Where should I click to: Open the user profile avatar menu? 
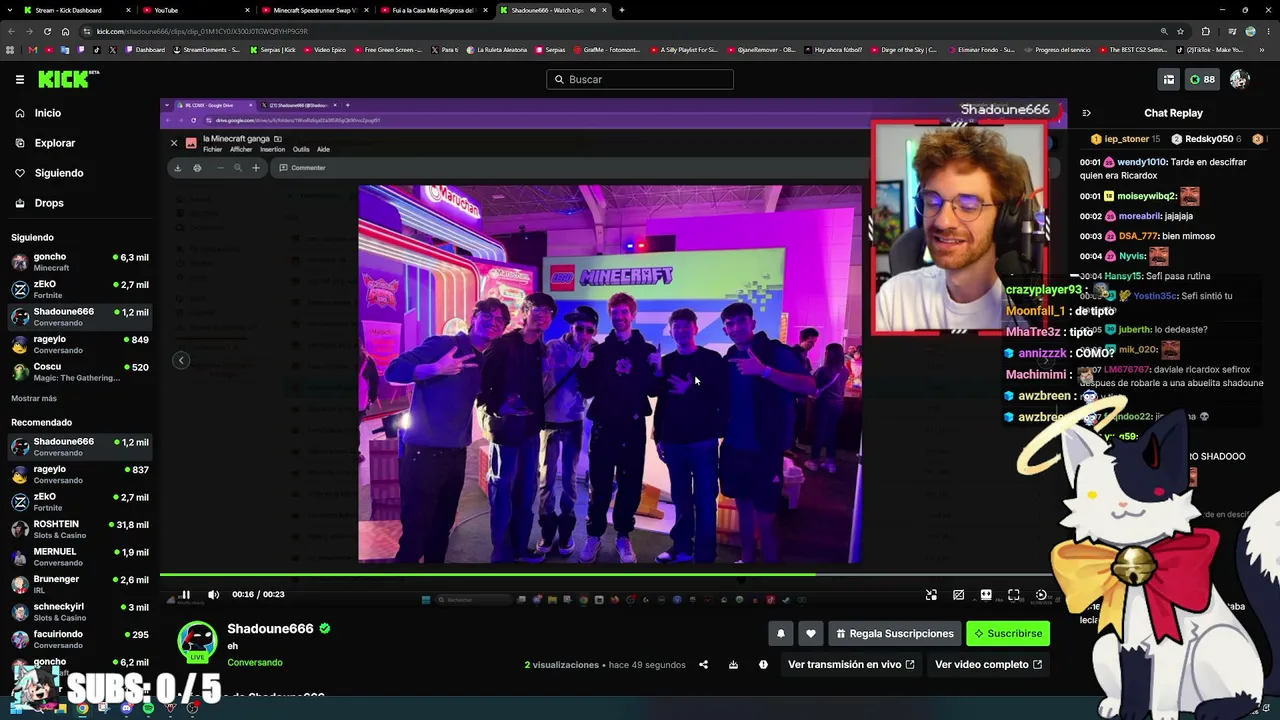click(1240, 79)
